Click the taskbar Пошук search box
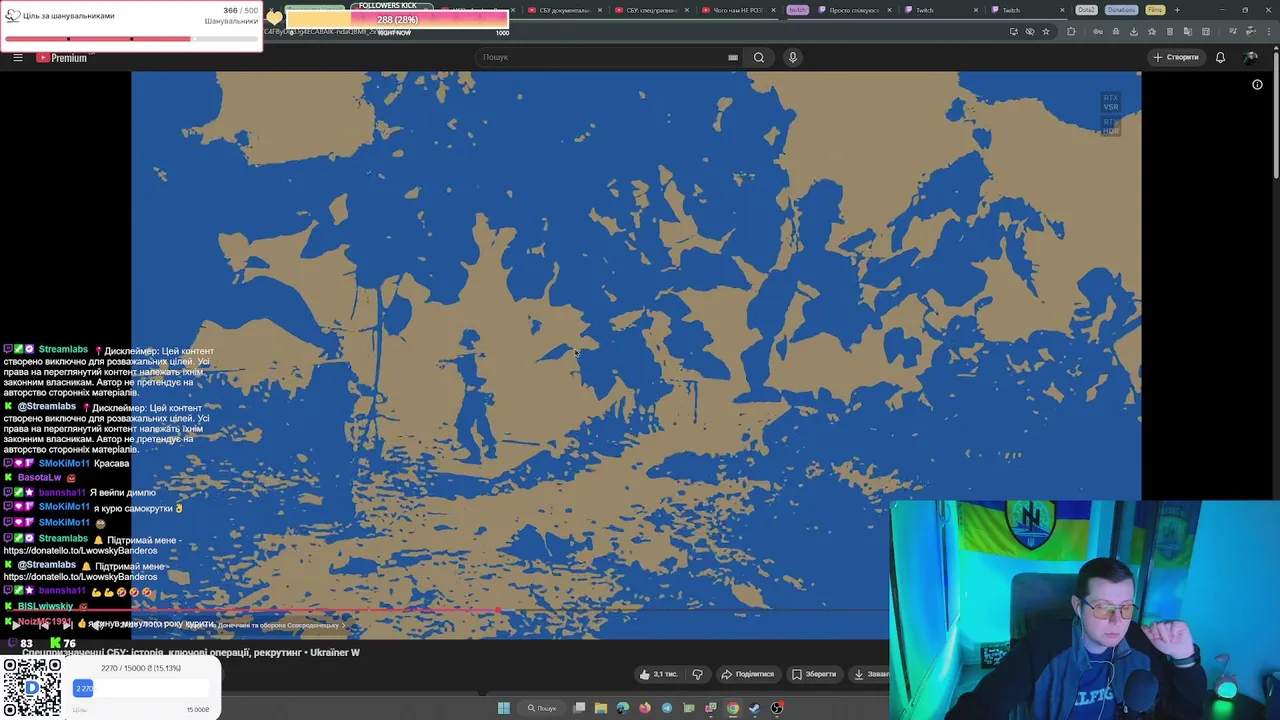1280x720 pixels. [x=542, y=708]
